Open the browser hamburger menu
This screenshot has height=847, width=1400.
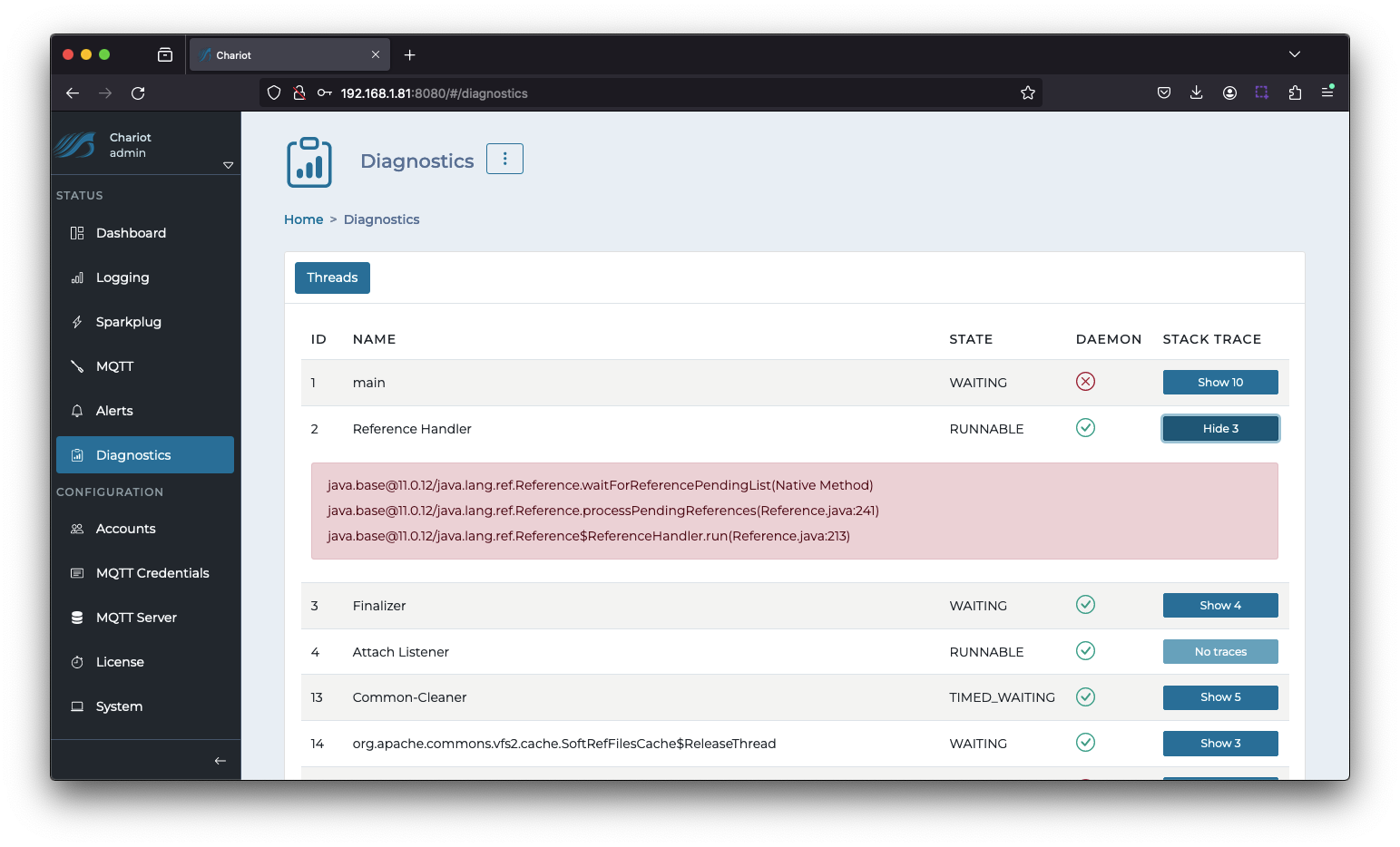tap(1327, 92)
